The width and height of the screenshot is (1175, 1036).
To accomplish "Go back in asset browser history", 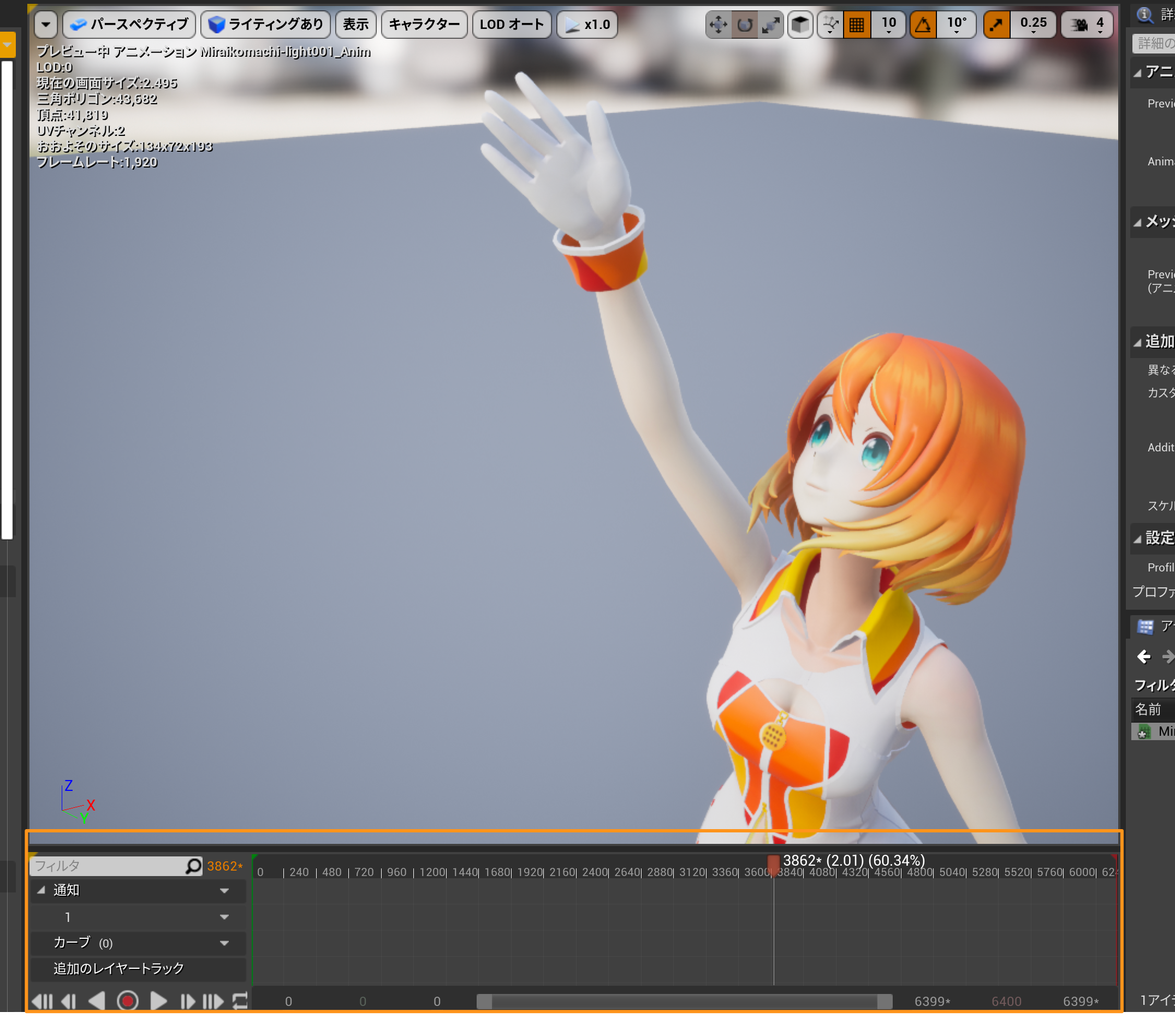I will coord(1144,656).
